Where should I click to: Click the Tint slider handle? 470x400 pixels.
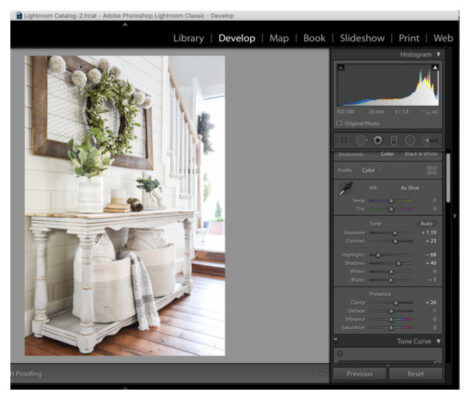(x=391, y=209)
